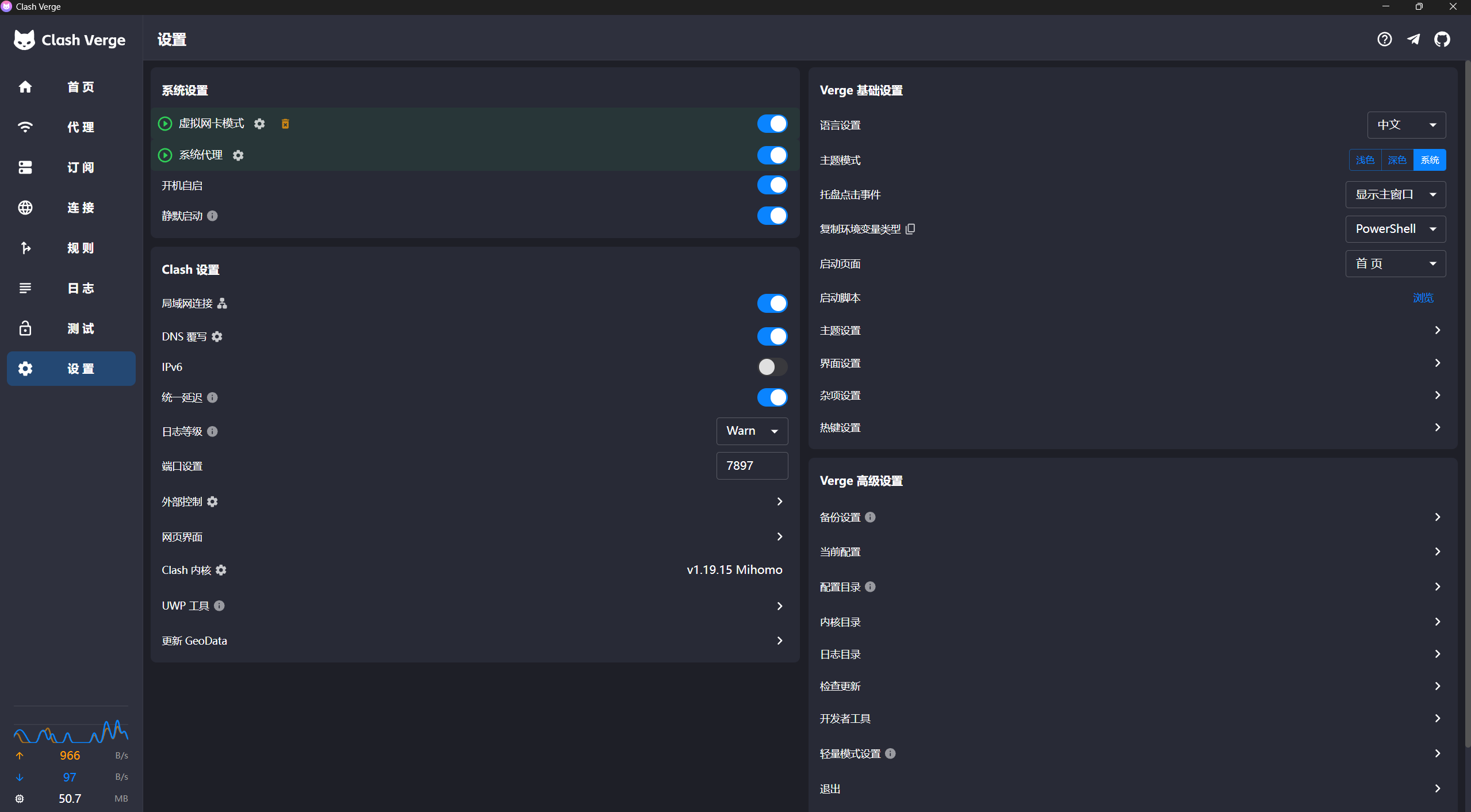Select the 深色 theme mode button
The image size is (1471, 812).
pyautogui.click(x=1397, y=160)
